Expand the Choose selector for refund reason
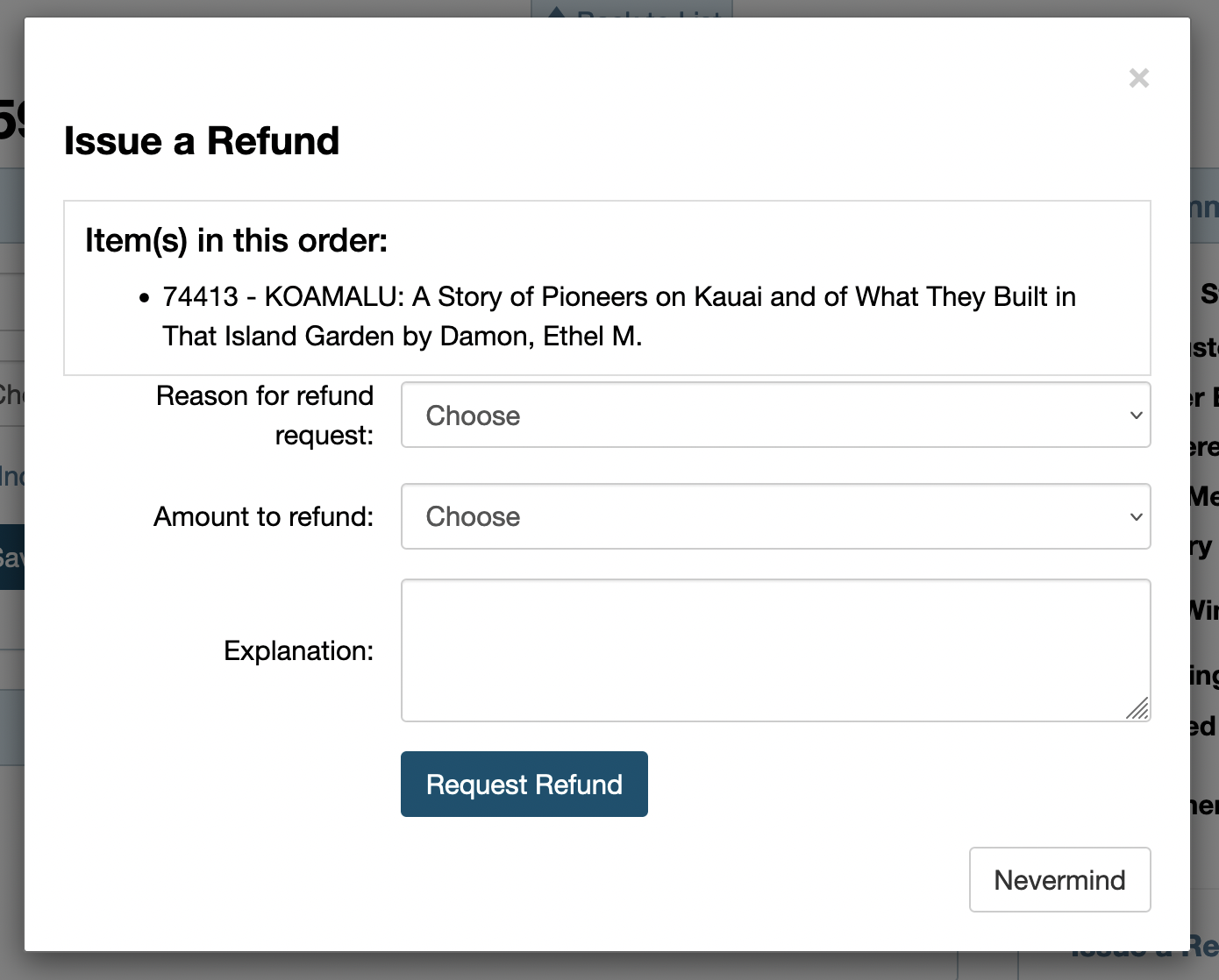The width and height of the screenshot is (1219, 980). [775, 415]
